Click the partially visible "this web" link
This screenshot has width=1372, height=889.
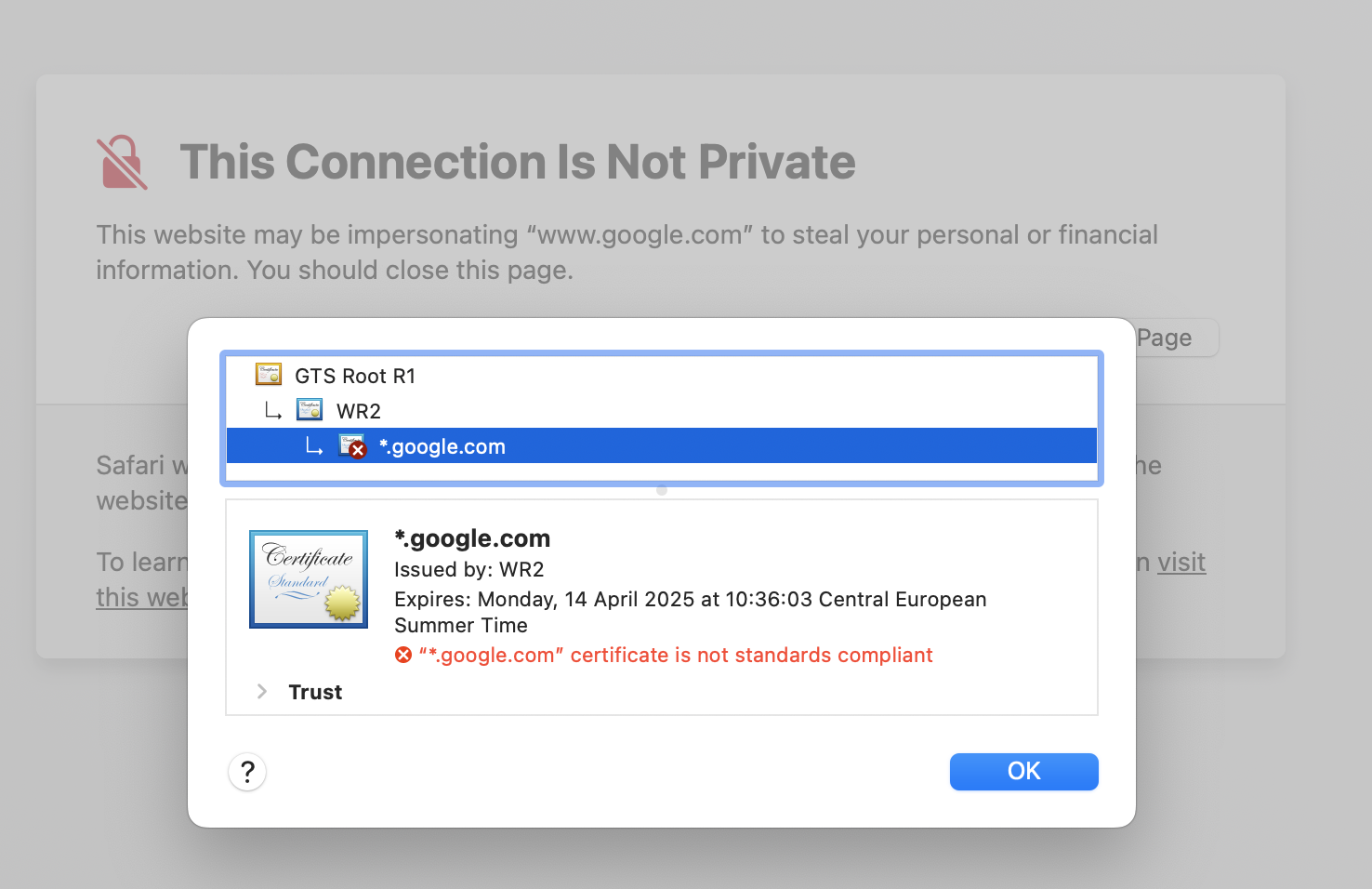(141, 598)
